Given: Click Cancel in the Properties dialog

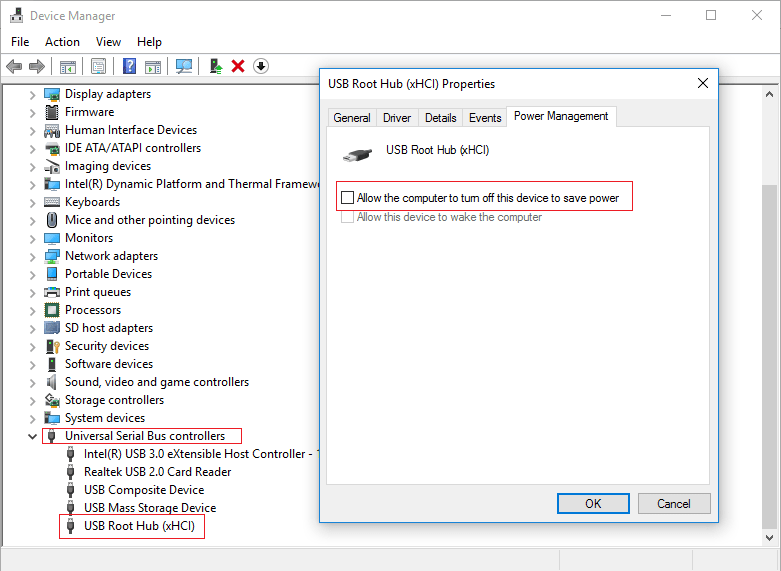Looking at the screenshot, I should coord(673,503).
